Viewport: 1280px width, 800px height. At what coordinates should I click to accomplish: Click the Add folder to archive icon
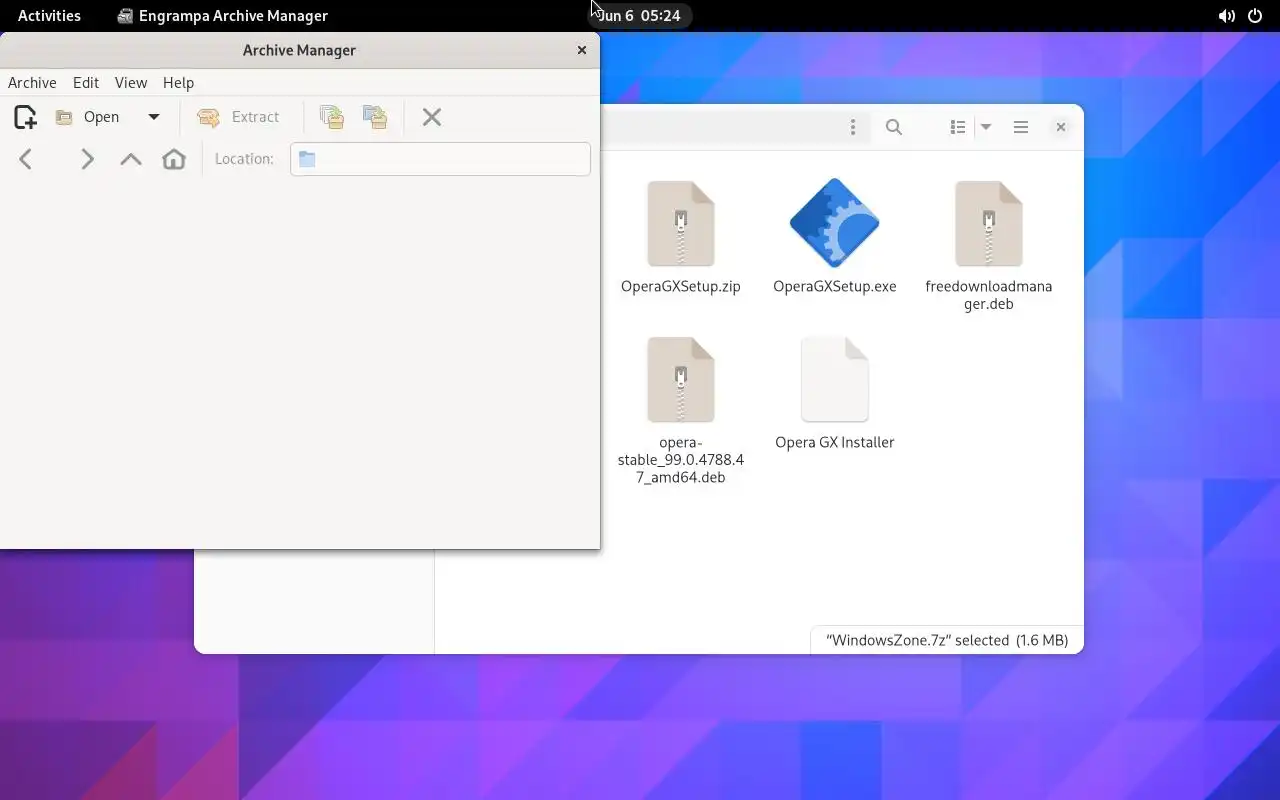[x=375, y=117]
